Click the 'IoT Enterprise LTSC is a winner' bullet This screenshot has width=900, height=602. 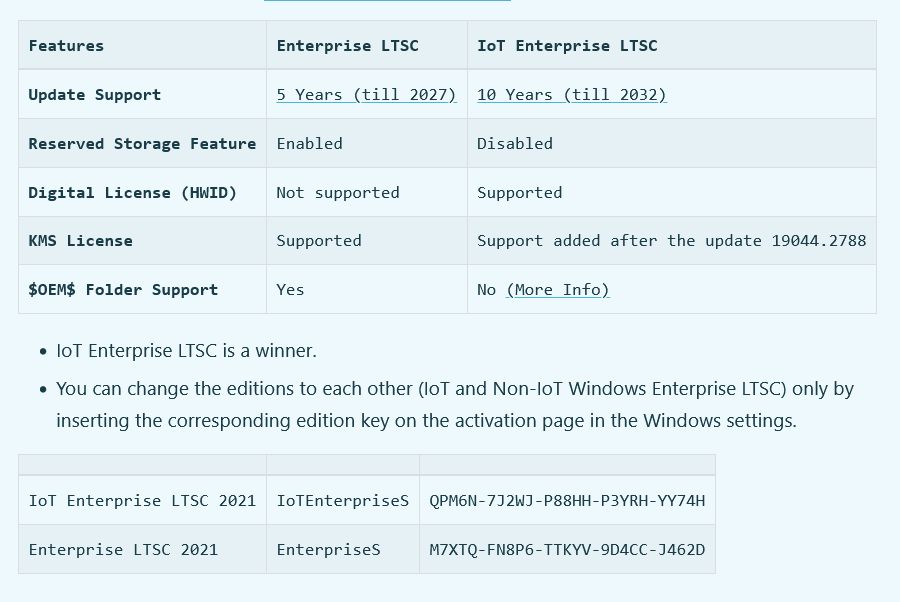point(187,351)
